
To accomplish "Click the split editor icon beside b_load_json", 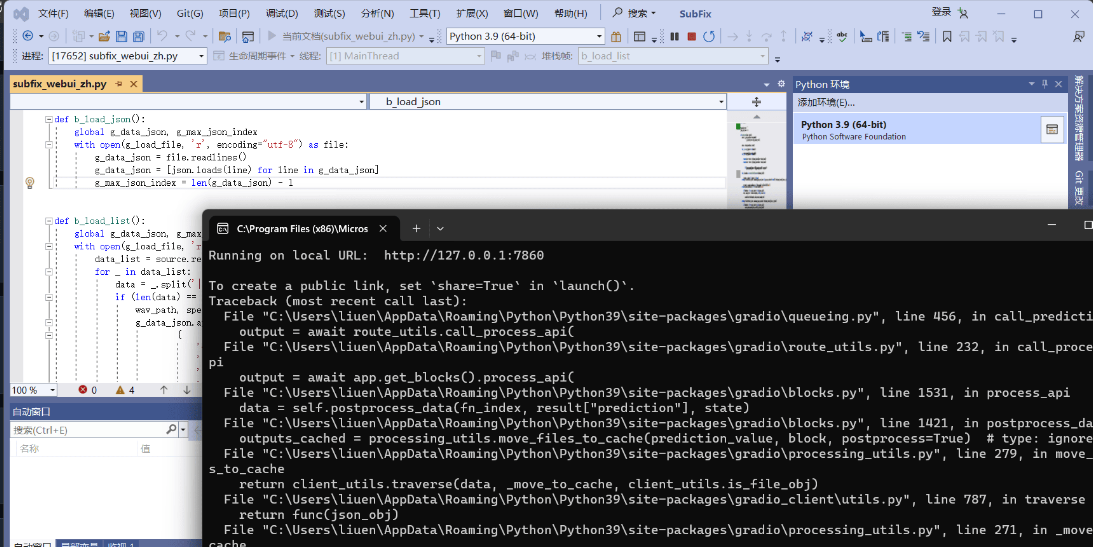I will [x=756, y=102].
